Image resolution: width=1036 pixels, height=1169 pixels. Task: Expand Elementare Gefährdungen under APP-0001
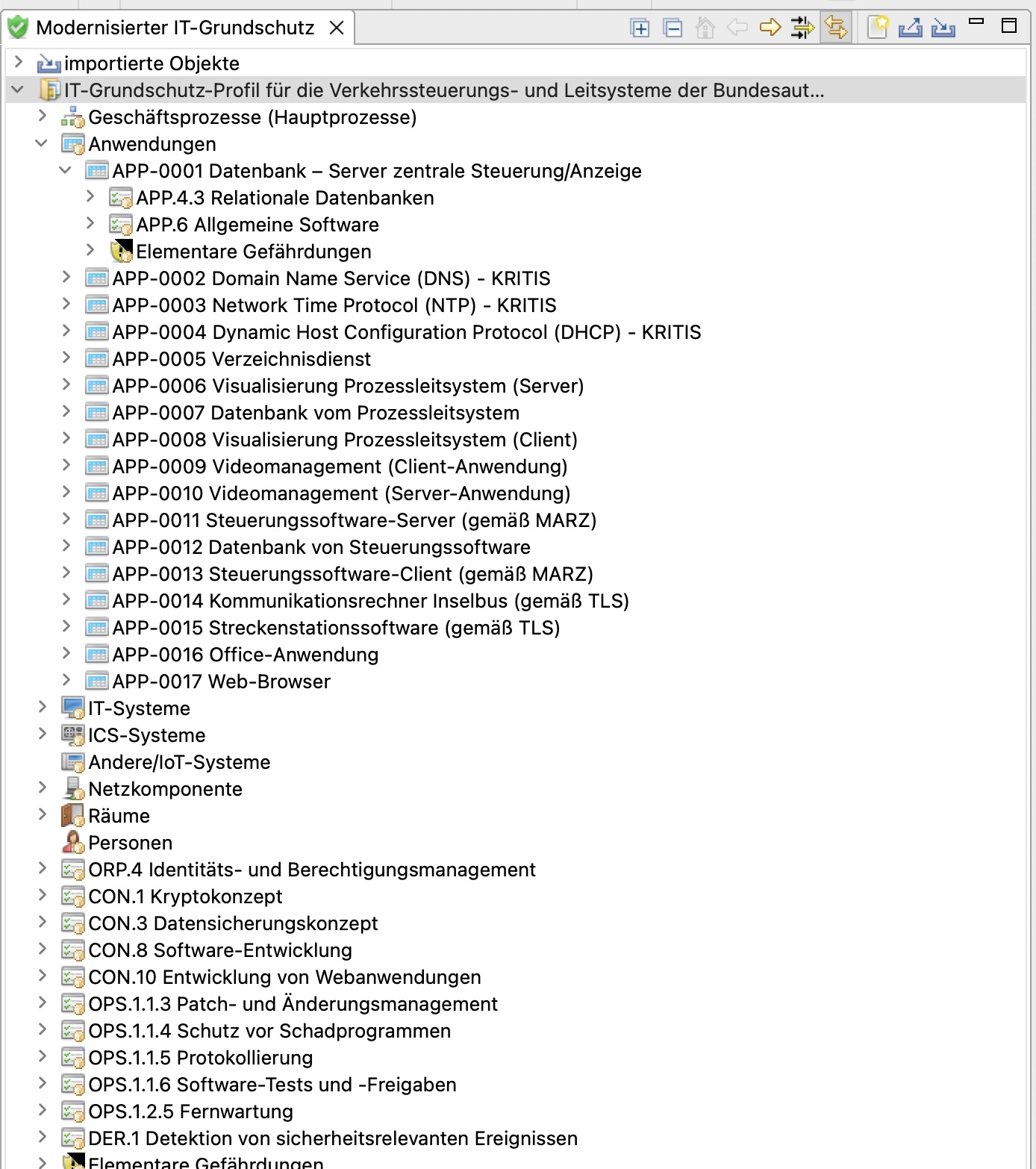[x=90, y=250]
